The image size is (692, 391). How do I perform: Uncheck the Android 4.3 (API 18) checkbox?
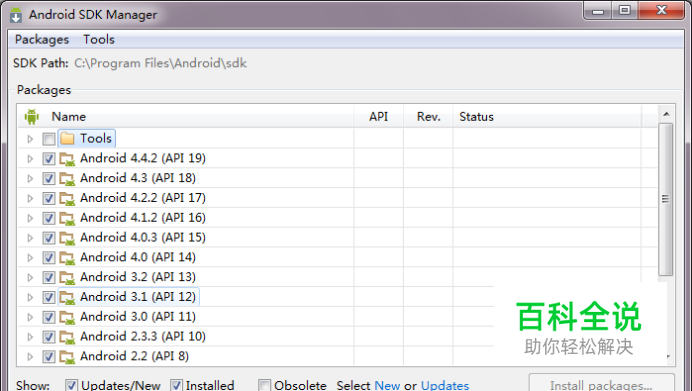[49, 179]
